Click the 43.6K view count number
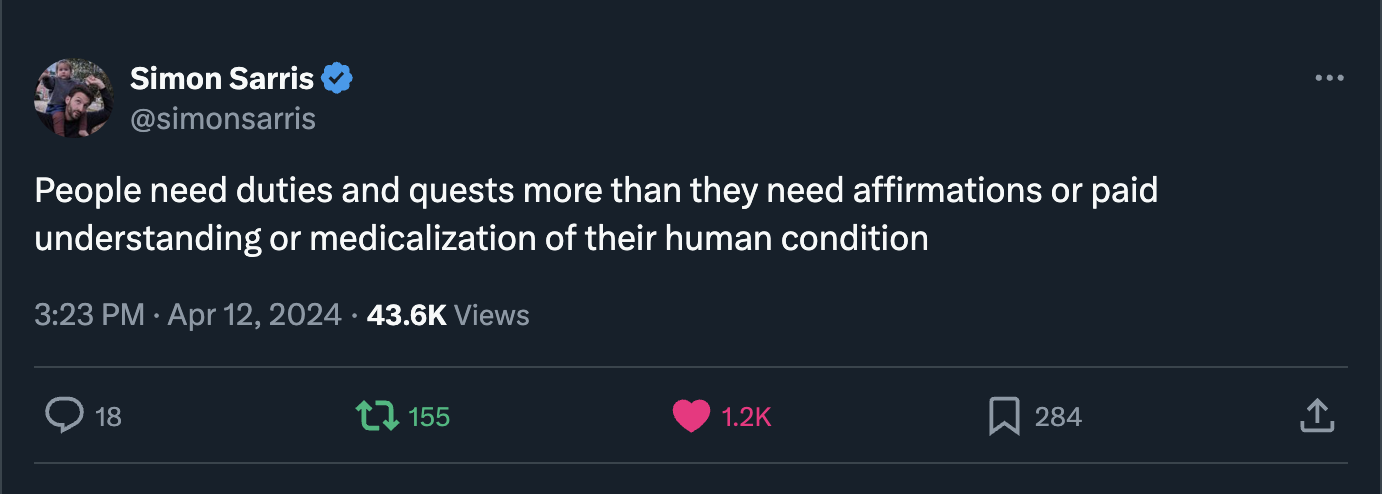 (x=406, y=315)
